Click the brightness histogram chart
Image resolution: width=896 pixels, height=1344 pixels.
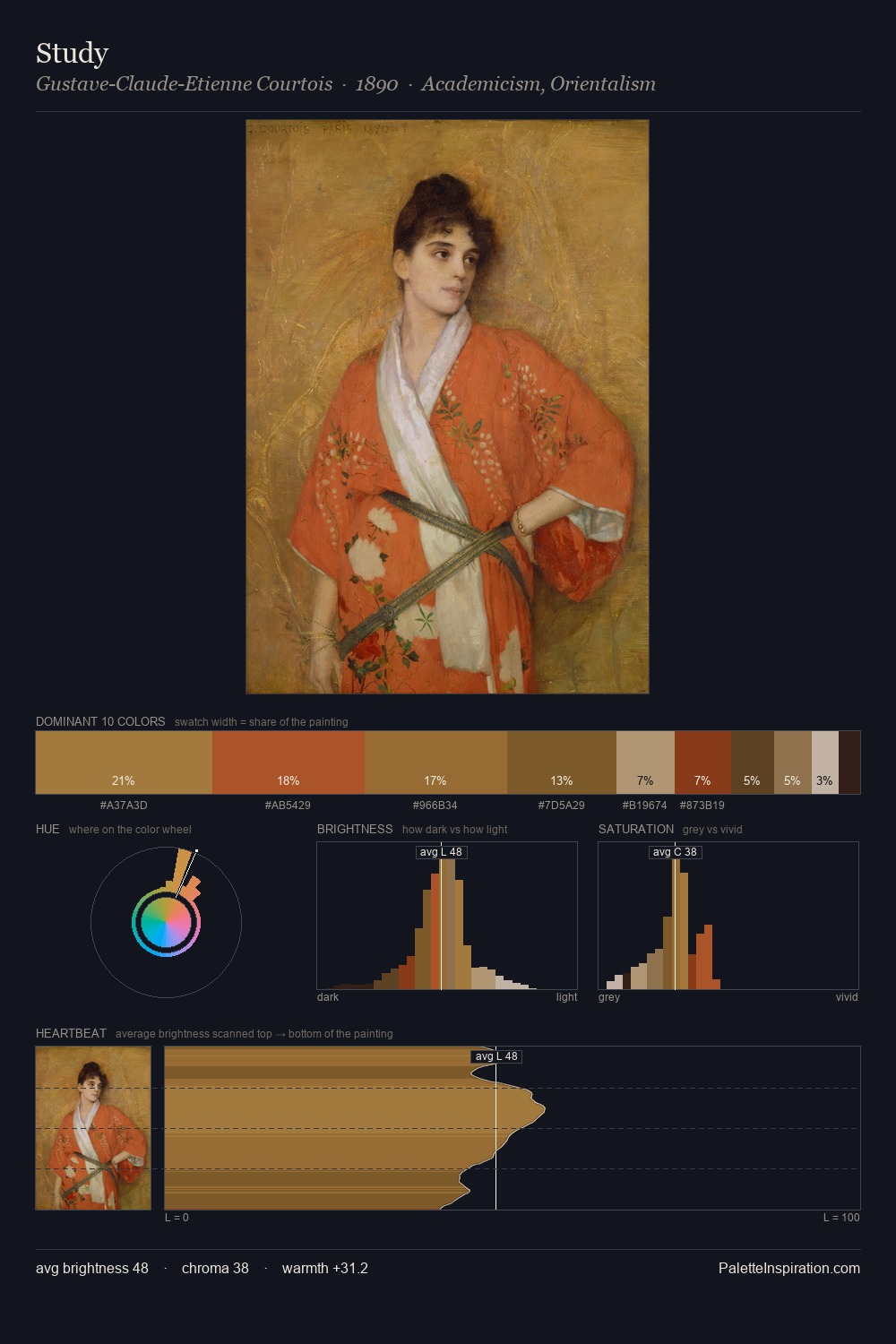(447, 916)
